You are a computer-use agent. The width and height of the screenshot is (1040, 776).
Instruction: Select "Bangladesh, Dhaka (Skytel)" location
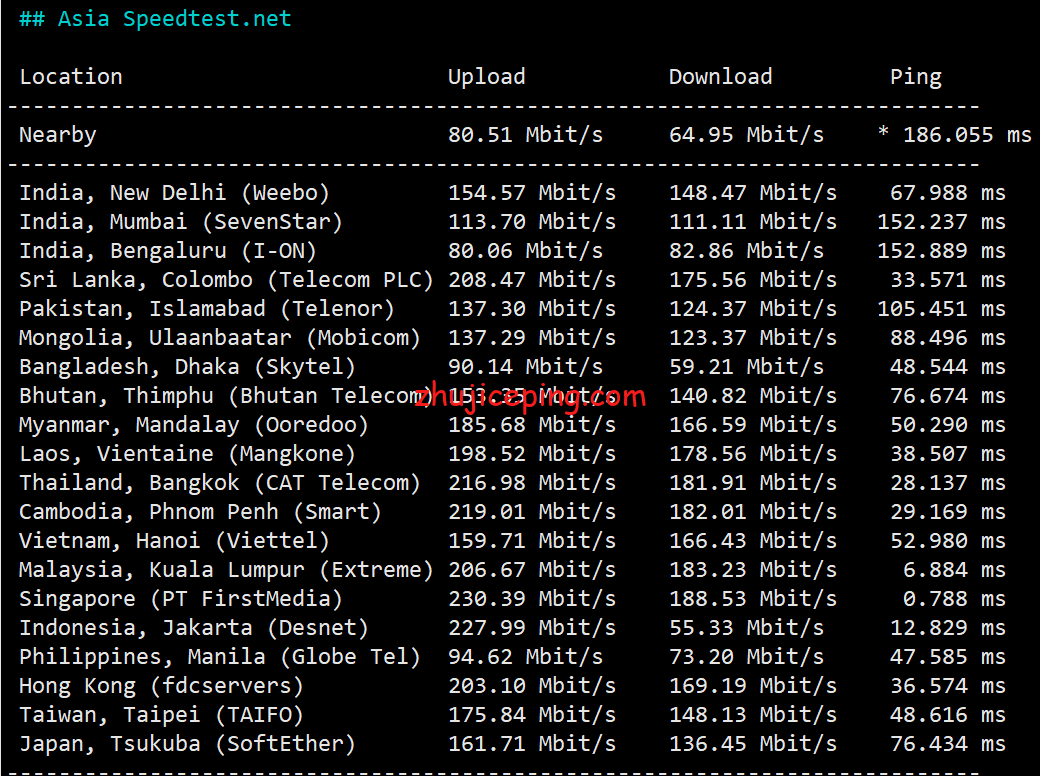click(187, 367)
